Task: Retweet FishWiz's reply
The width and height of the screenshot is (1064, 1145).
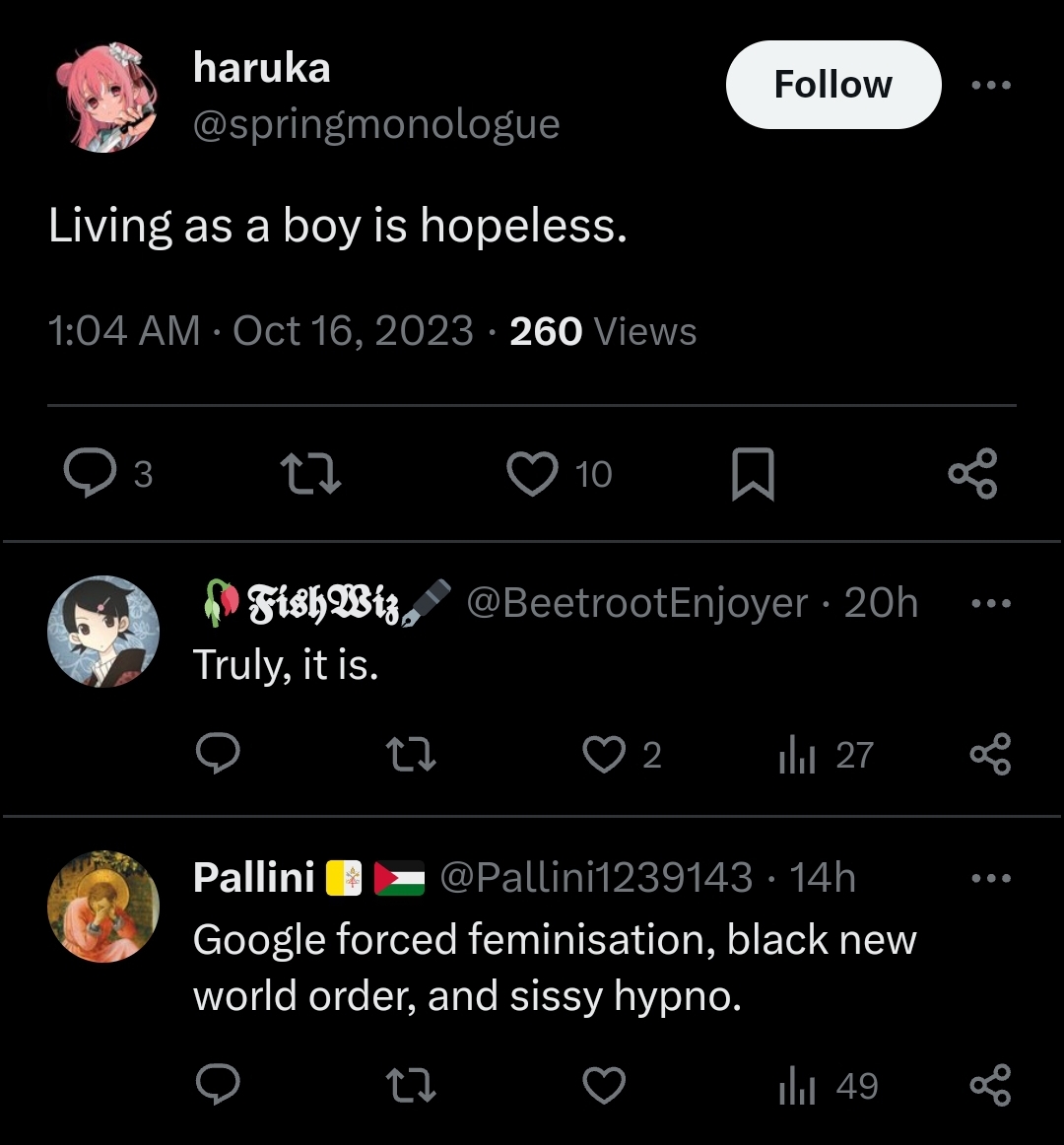Action: pos(411,754)
